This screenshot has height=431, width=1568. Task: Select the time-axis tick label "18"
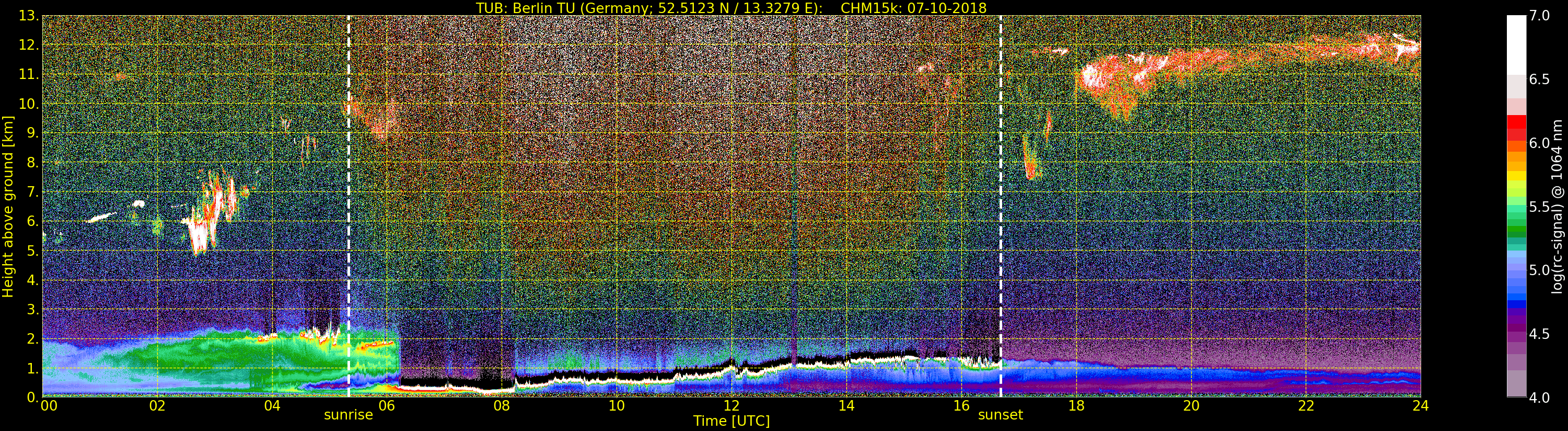coord(1076,405)
